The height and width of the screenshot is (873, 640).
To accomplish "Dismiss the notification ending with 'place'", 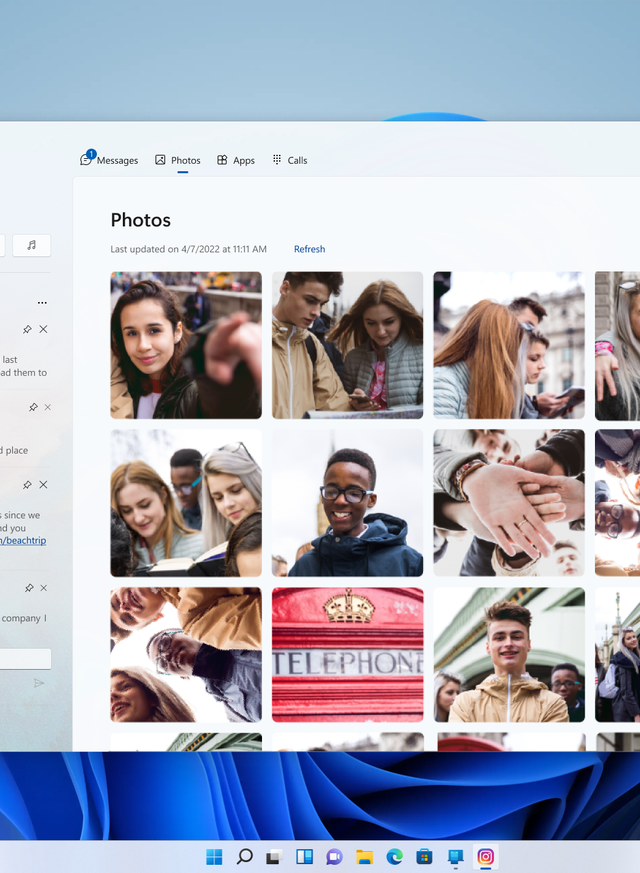I will [x=47, y=407].
